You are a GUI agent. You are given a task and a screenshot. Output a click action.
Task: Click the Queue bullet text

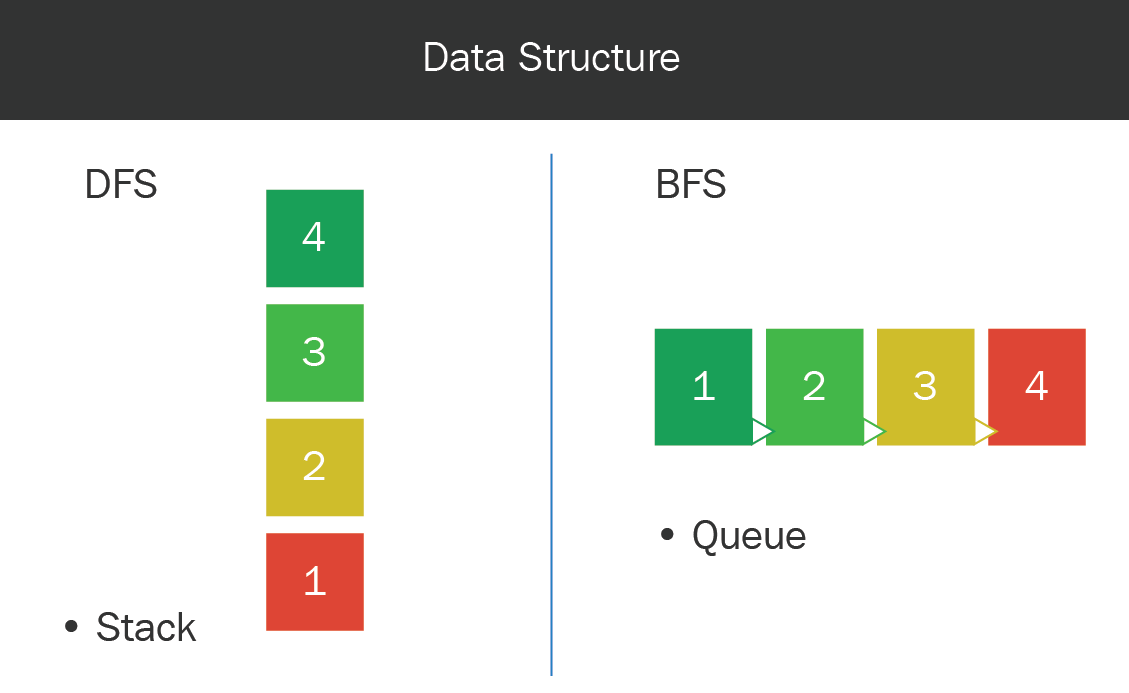click(x=750, y=536)
